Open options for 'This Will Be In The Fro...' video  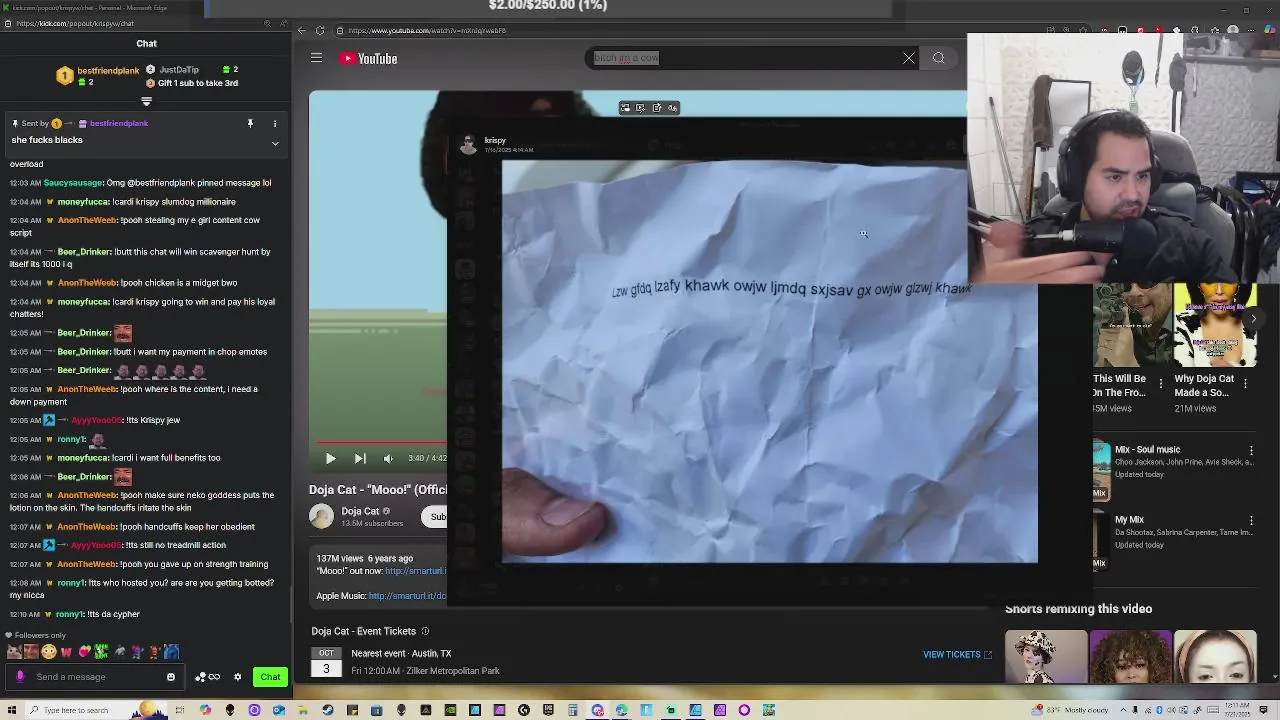coord(1160,384)
